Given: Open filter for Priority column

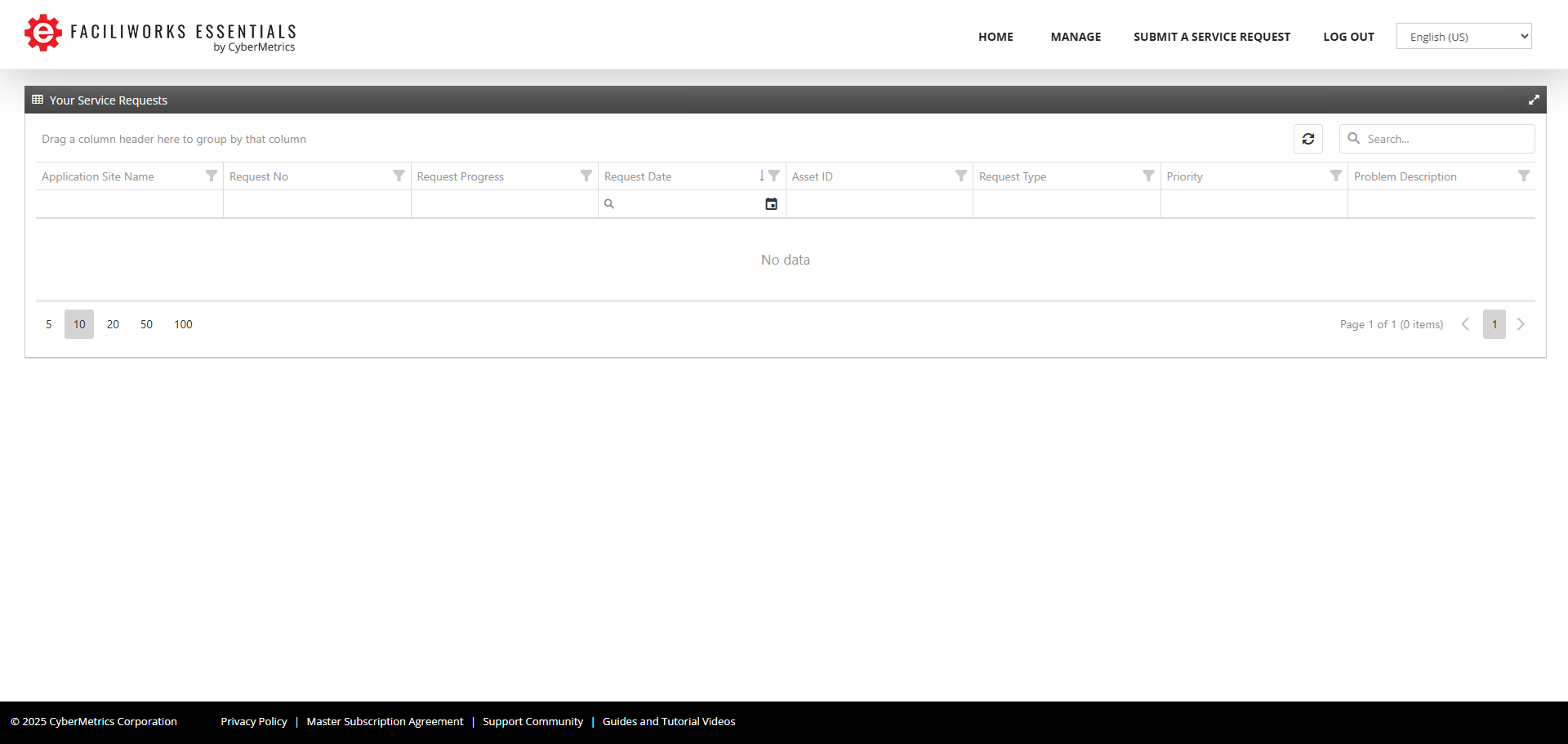Looking at the screenshot, I should pos(1336,176).
